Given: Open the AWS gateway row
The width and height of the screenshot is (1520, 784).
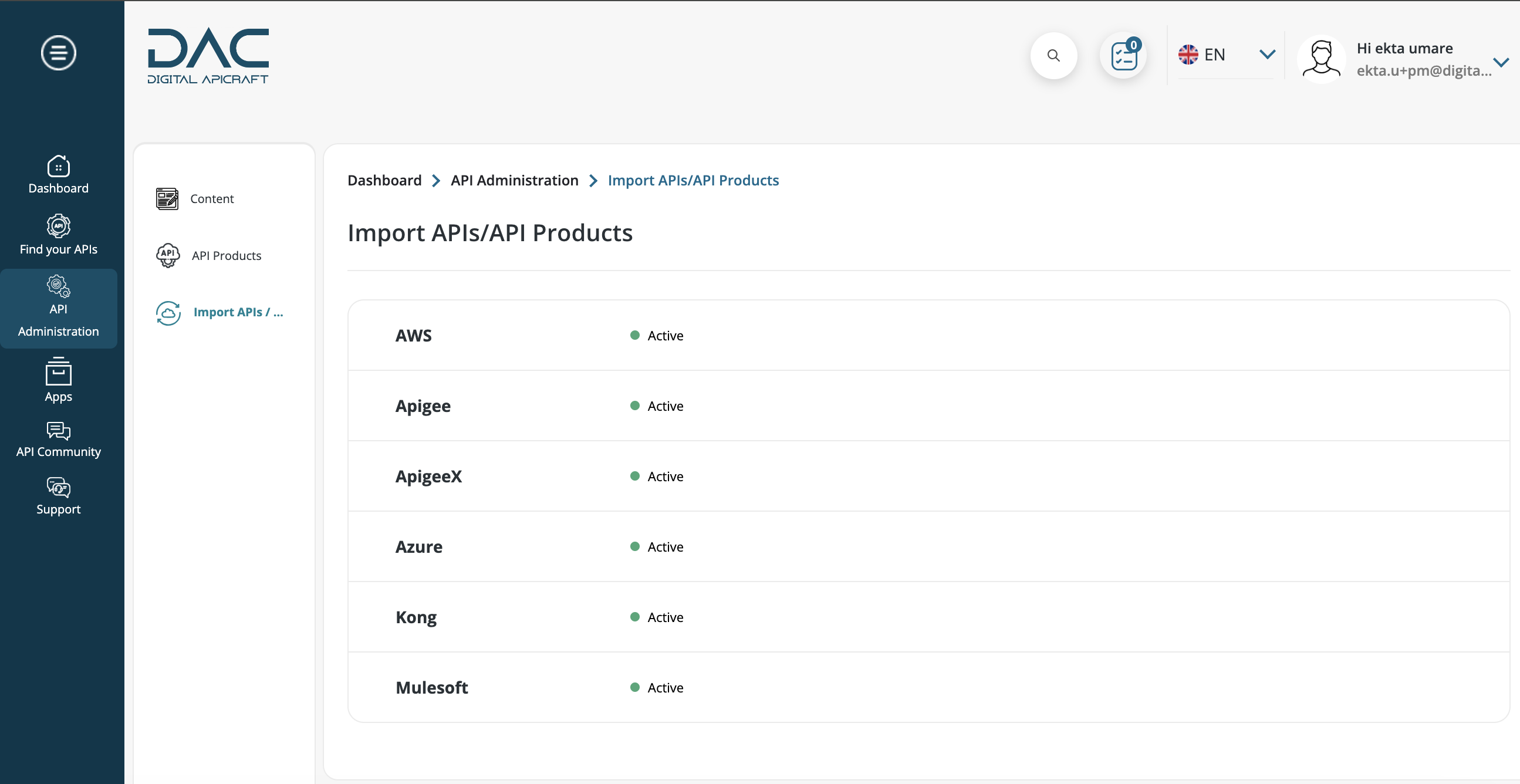Looking at the screenshot, I should tap(929, 336).
